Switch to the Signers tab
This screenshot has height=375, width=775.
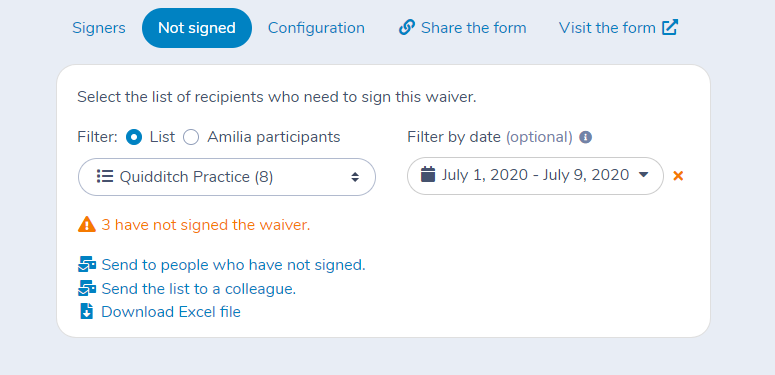click(99, 28)
